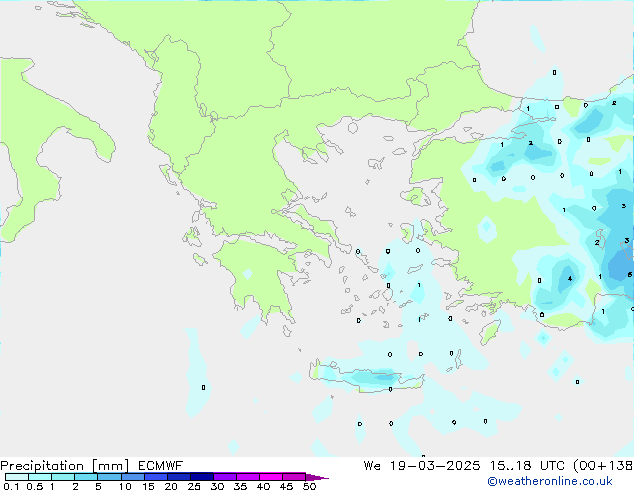Click the "15..18 UTC" time text
Image resolution: width=634 pixels, height=490 pixels.
click(x=527, y=465)
